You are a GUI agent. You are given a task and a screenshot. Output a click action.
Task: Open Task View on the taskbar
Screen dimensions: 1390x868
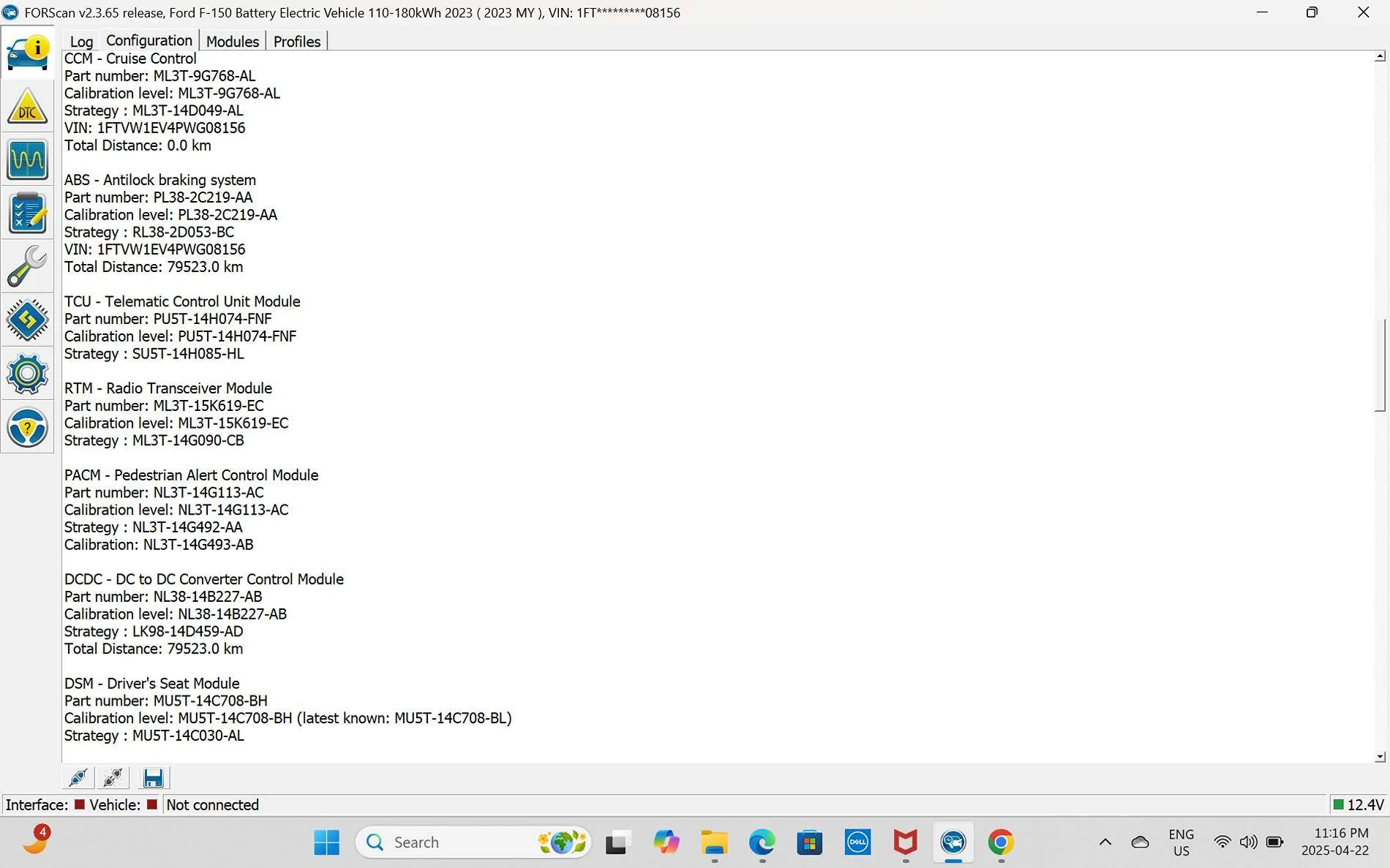pyautogui.click(x=617, y=842)
